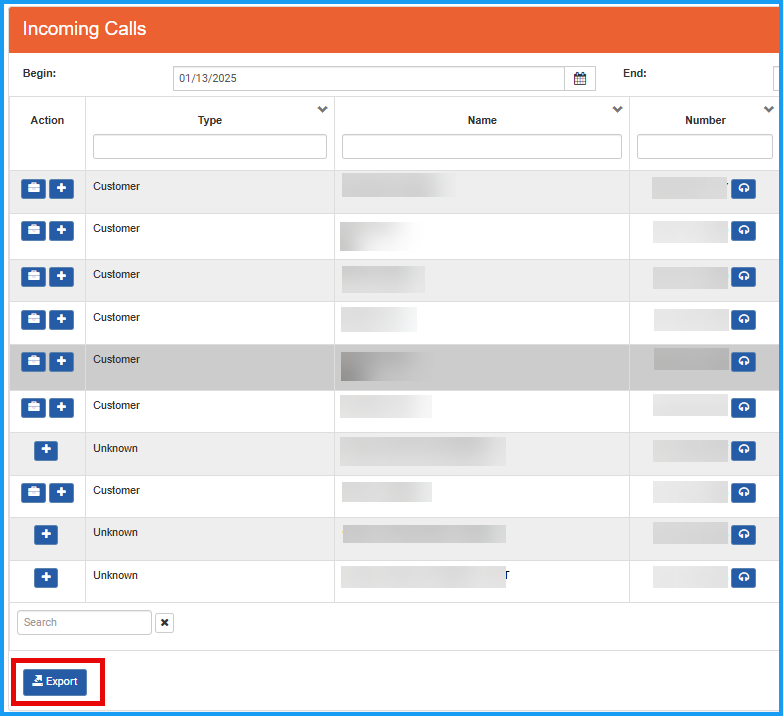Click the briefcase icon in the highlighted row
Screen dimensions: 783x716
click(x=33, y=362)
